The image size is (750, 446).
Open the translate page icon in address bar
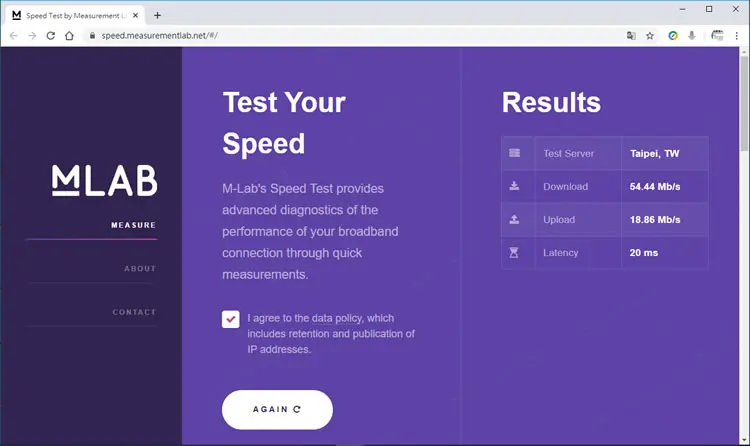pyautogui.click(x=631, y=36)
